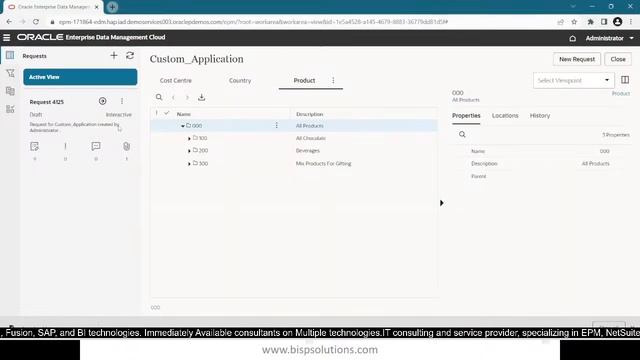640x360 pixels.
Task: Open the filter icon in left sidebar
Action: pos(10,73)
